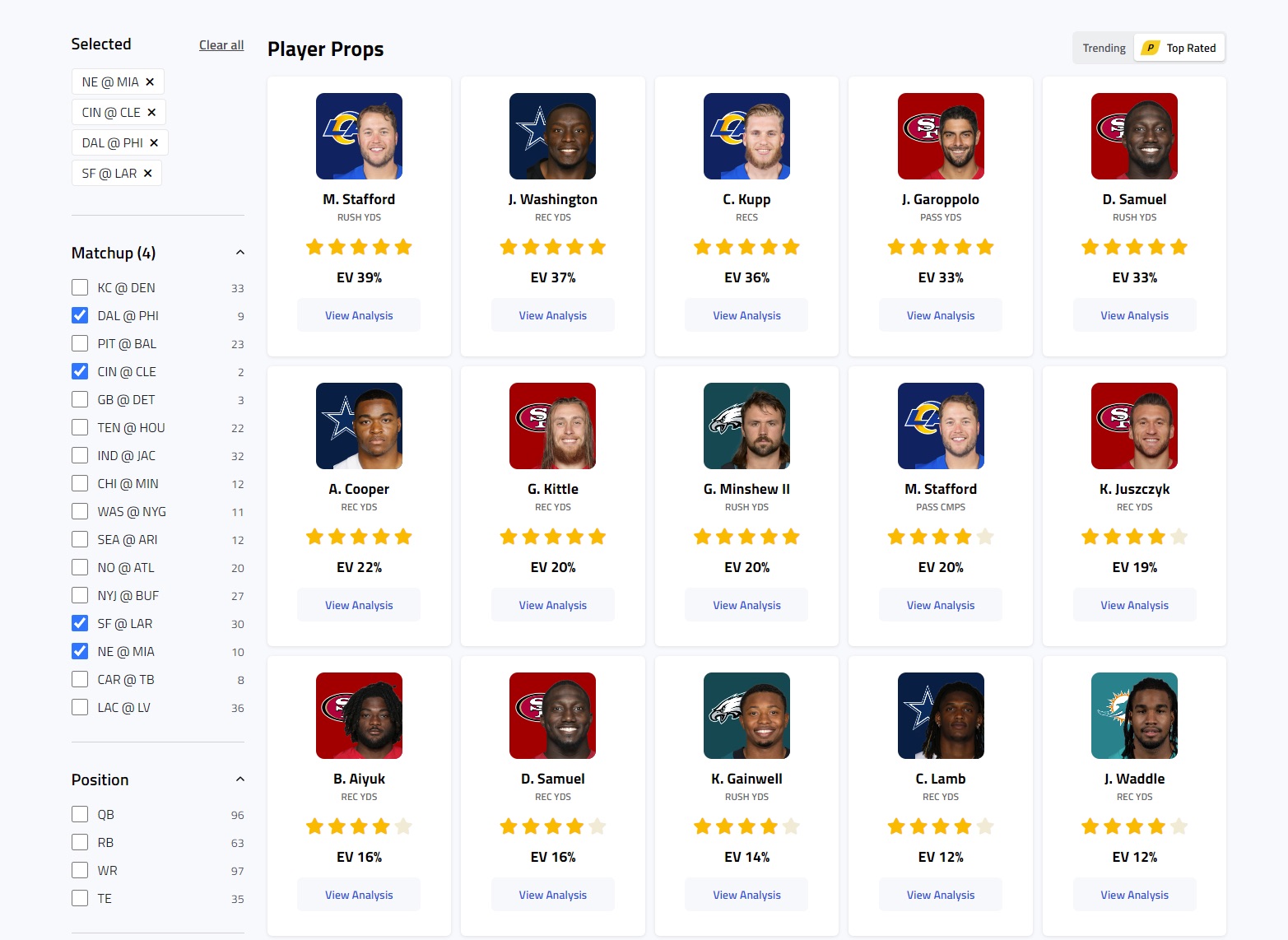
Task: Check the KC @ DEN matchup filter
Action: (80, 287)
